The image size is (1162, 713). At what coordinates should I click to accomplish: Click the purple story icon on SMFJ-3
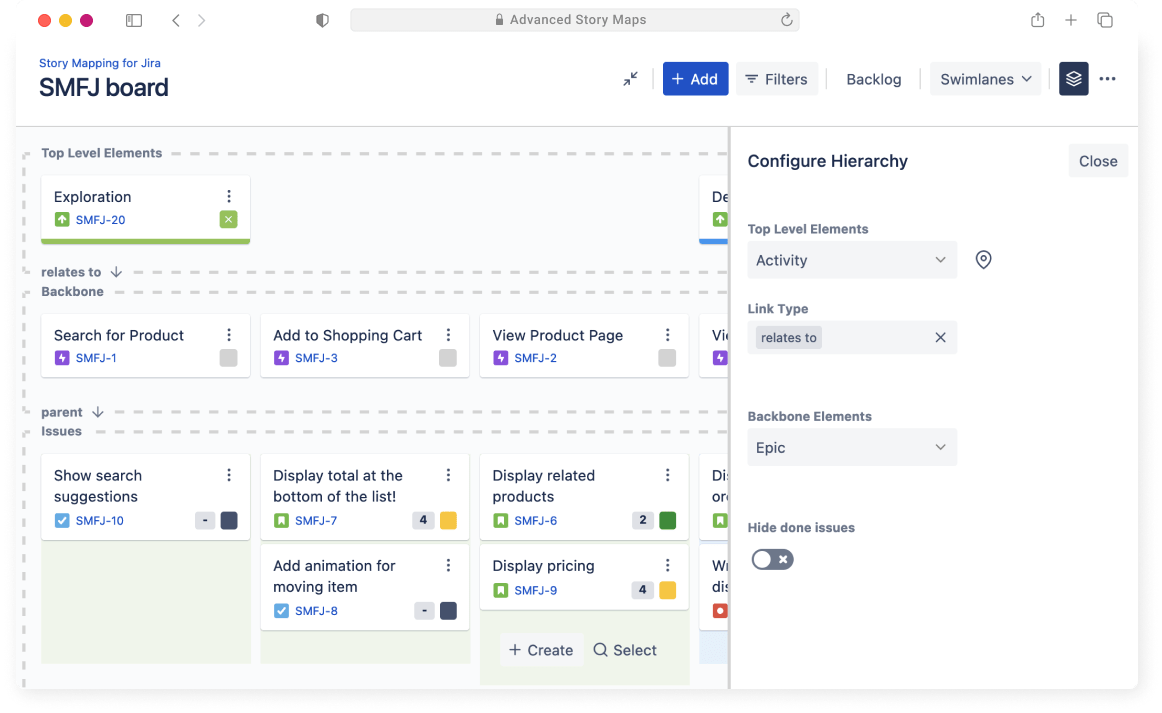(x=280, y=357)
